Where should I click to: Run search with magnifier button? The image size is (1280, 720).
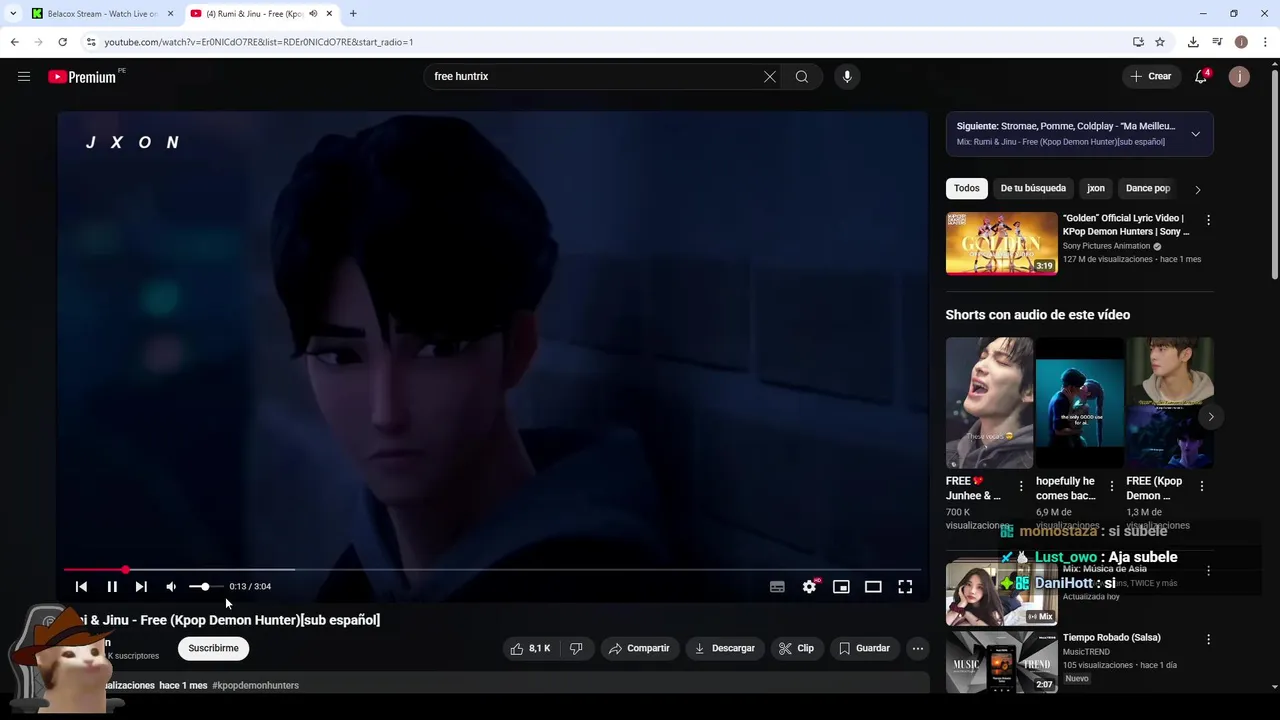[x=802, y=77]
